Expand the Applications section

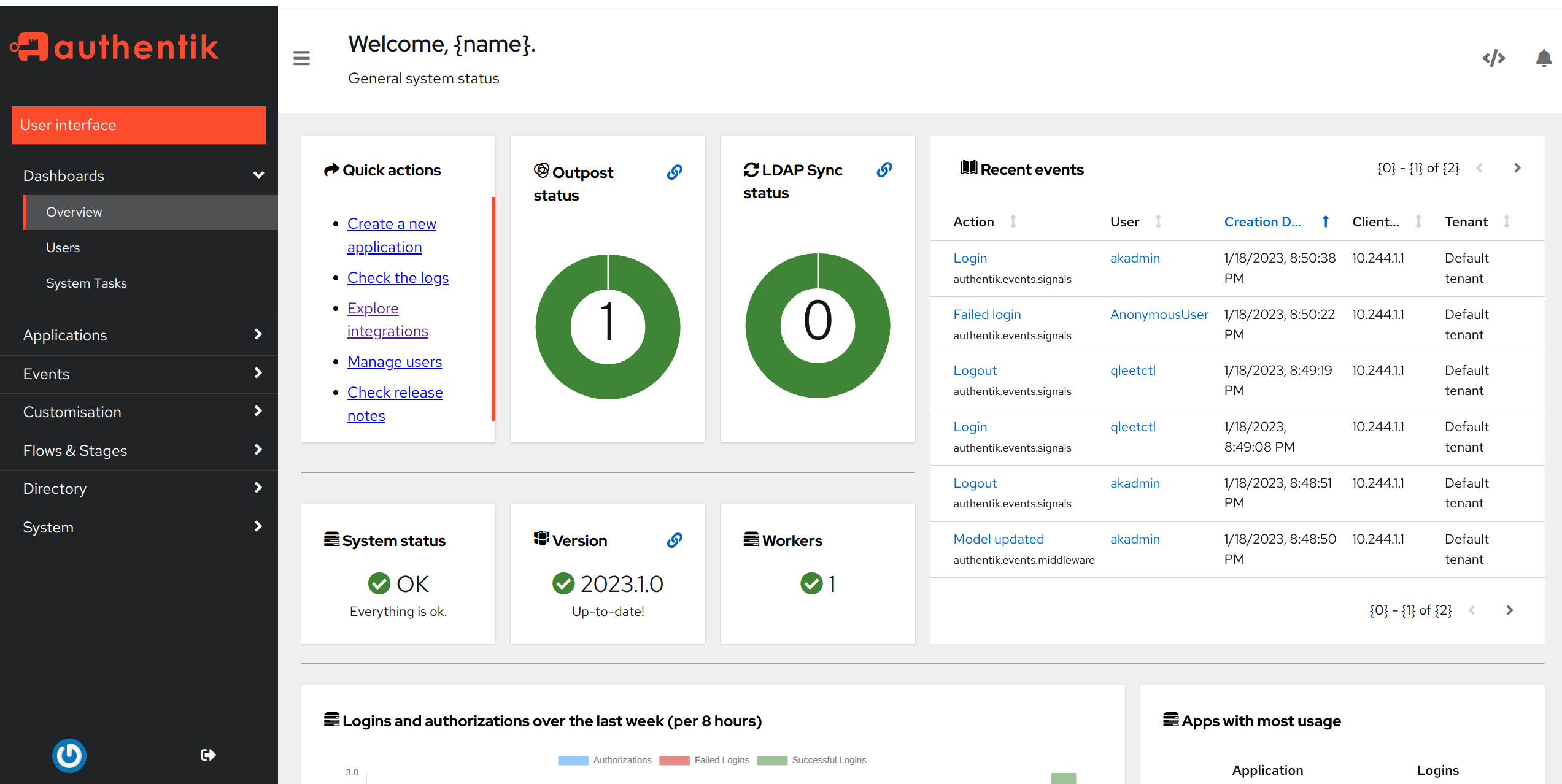pyautogui.click(x=257, y=336)
